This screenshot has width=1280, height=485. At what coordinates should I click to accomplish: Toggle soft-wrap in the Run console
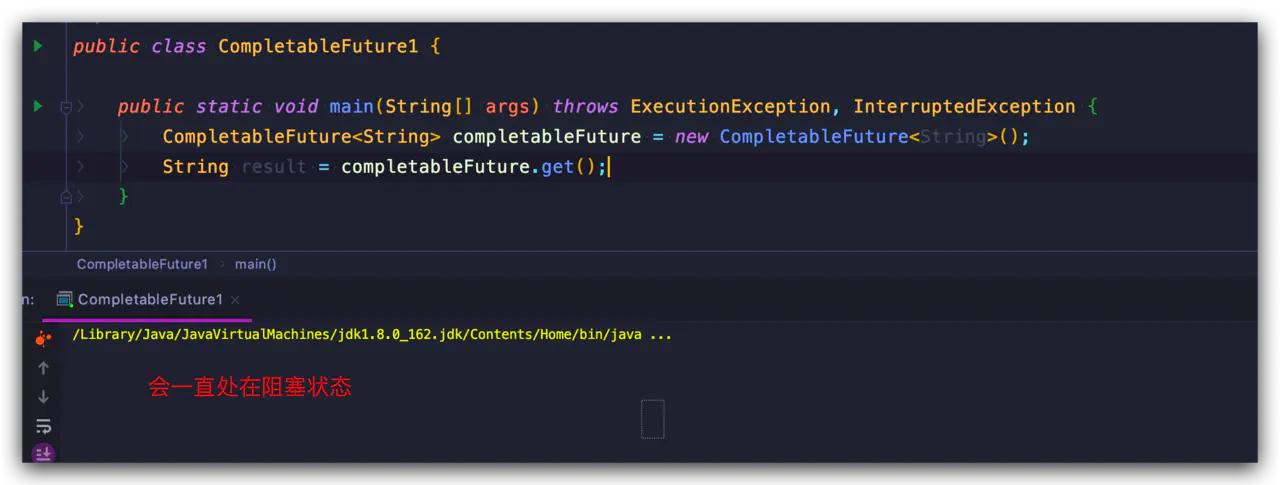pos(43,426)
